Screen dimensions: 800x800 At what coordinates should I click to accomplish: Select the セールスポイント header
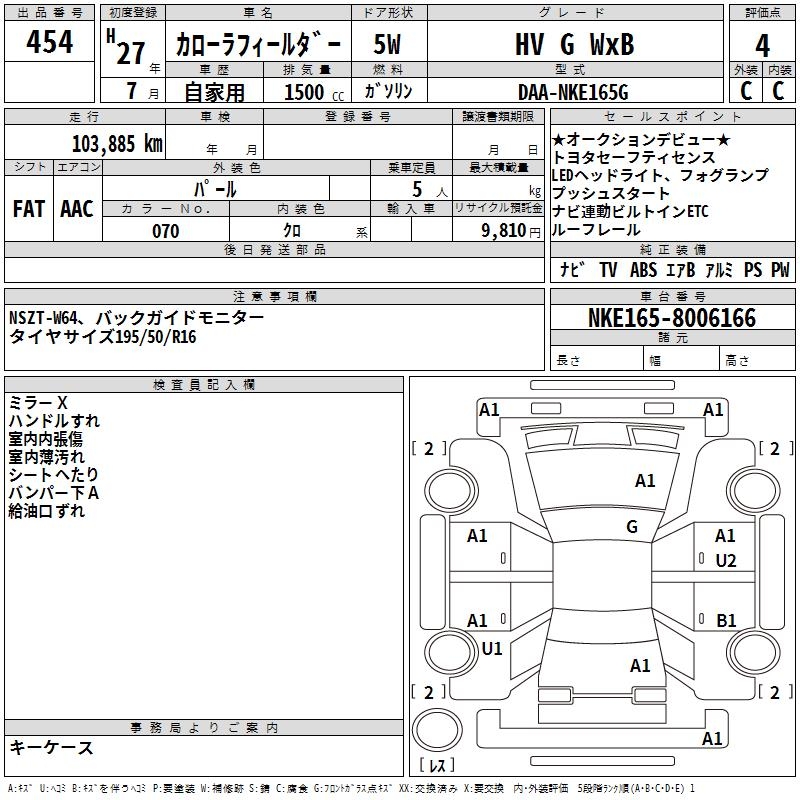(672, 116)
